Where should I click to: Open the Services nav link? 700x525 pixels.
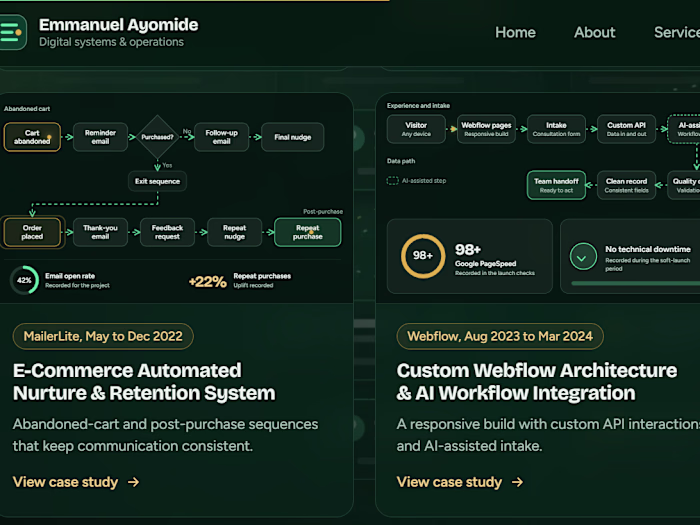(677, 32)
